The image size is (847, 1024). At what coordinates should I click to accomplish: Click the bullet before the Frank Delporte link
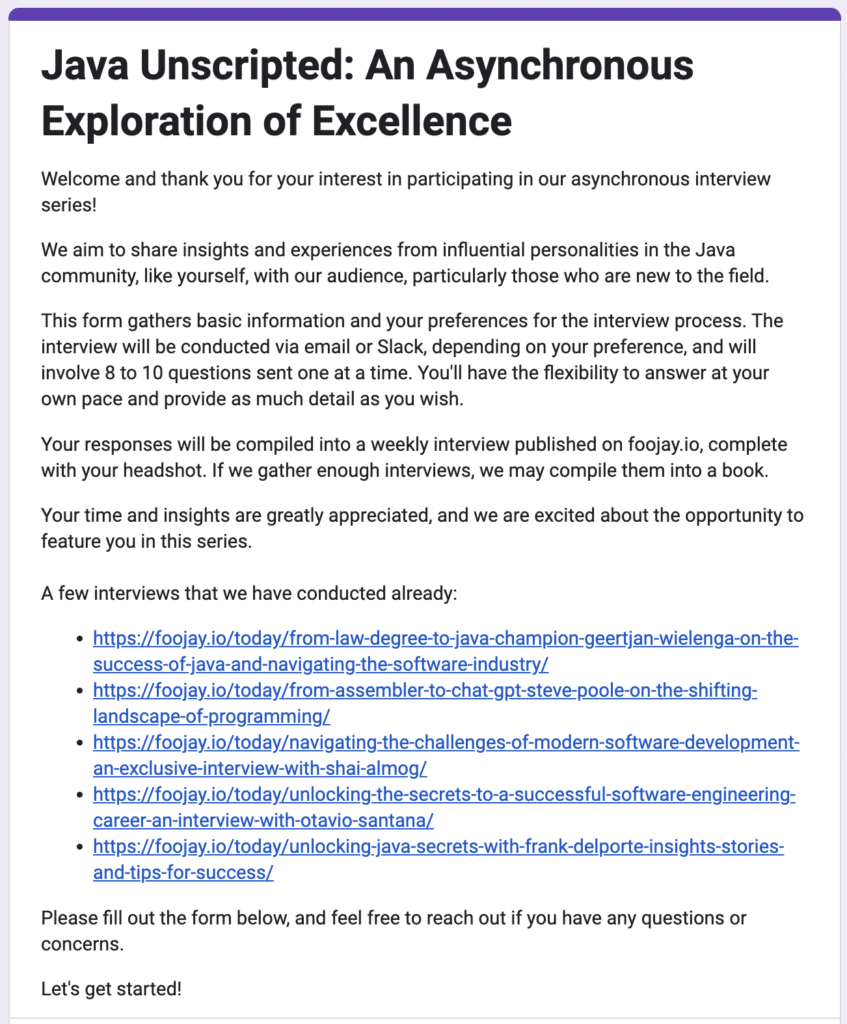coord(80,847)
